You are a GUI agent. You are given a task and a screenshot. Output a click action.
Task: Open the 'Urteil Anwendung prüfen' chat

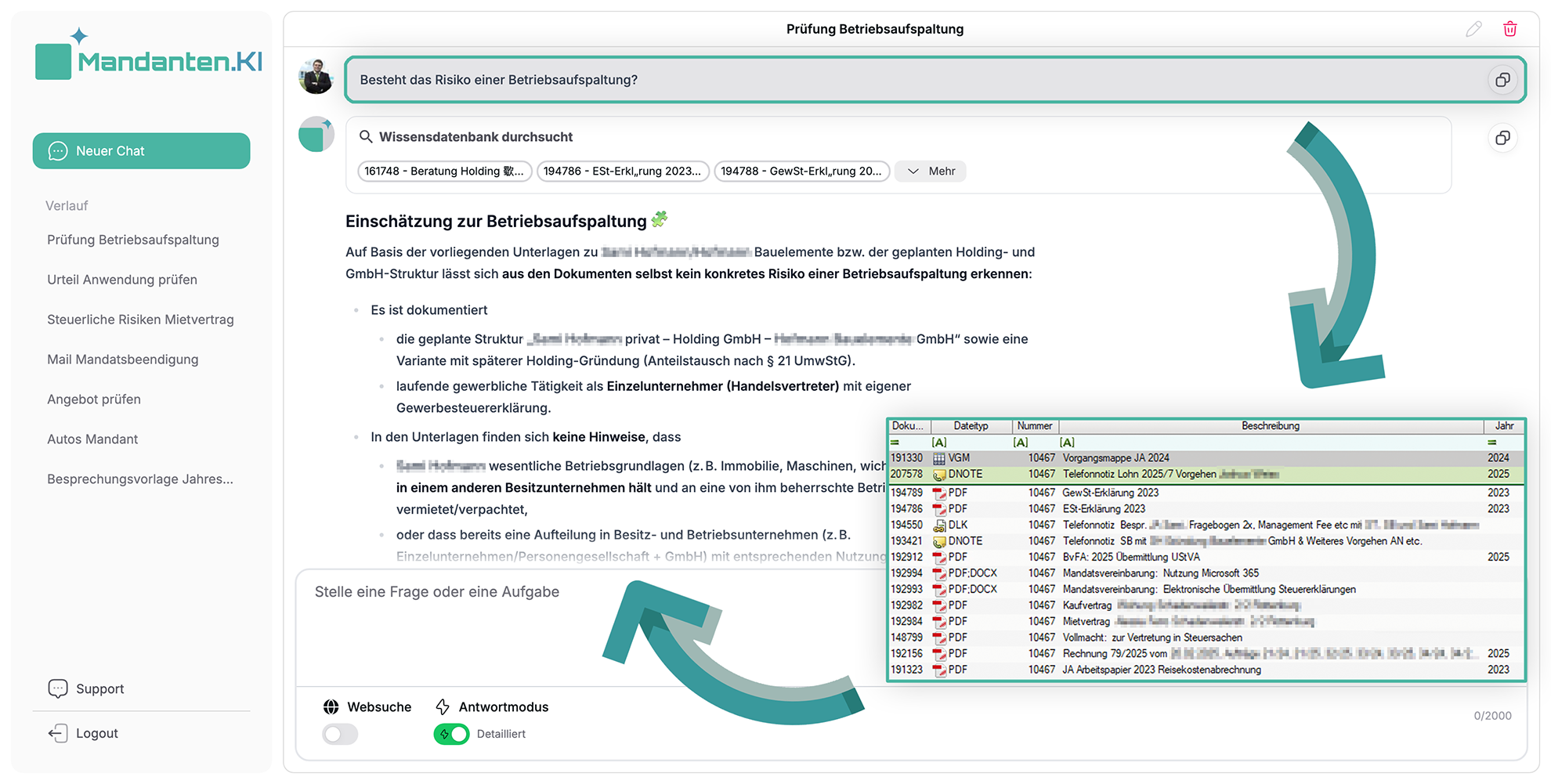[121, 280]
